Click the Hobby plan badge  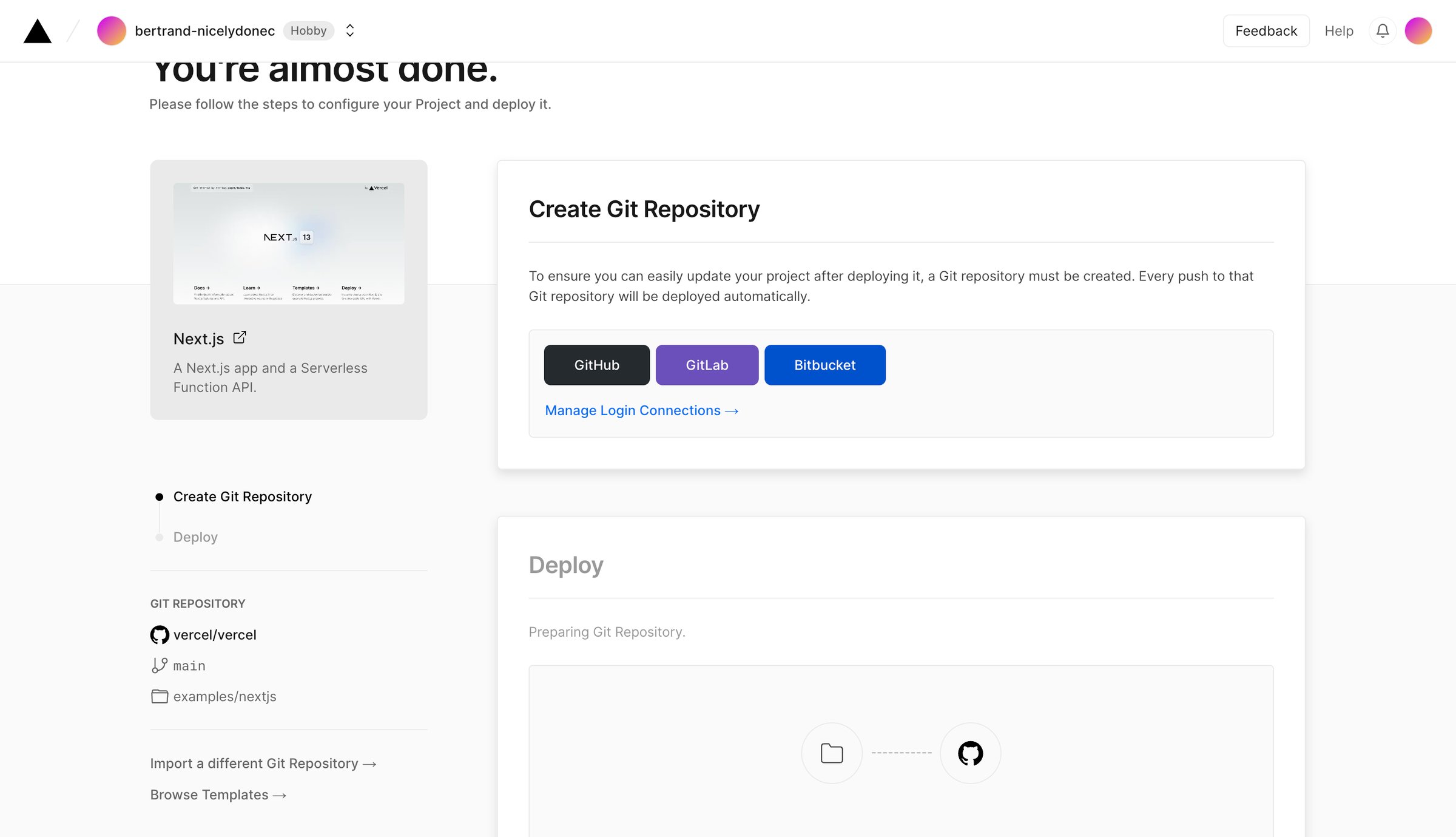(308, 31)
